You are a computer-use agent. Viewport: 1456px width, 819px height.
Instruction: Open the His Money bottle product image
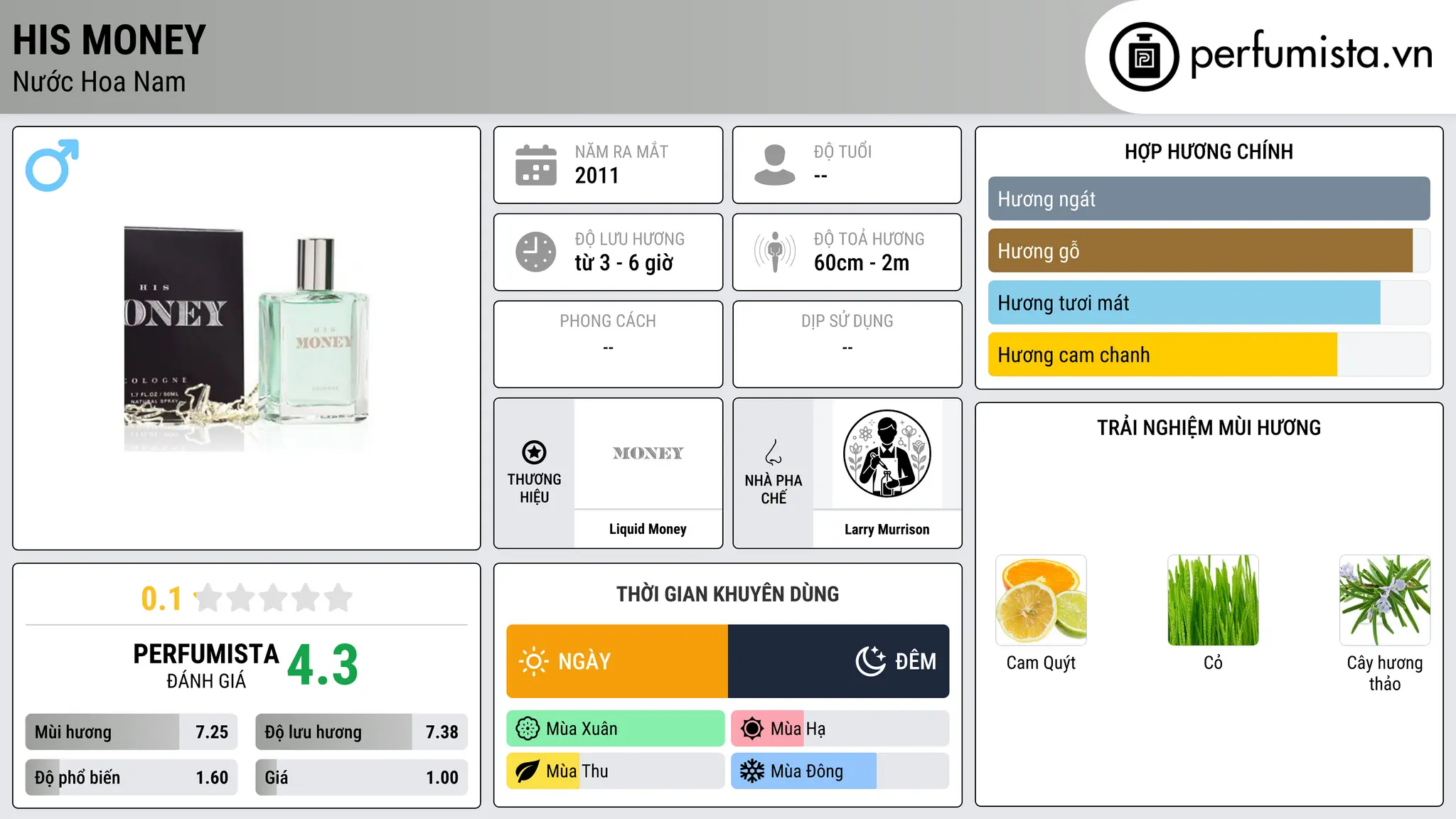(247, 339)
